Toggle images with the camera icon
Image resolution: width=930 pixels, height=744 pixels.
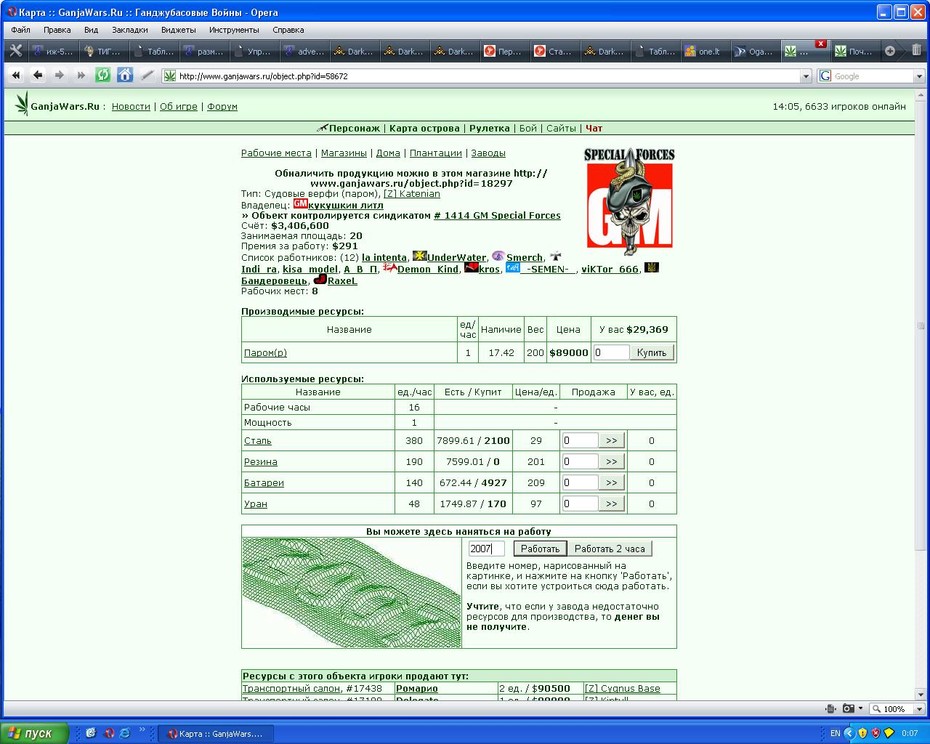click(848, 708)
